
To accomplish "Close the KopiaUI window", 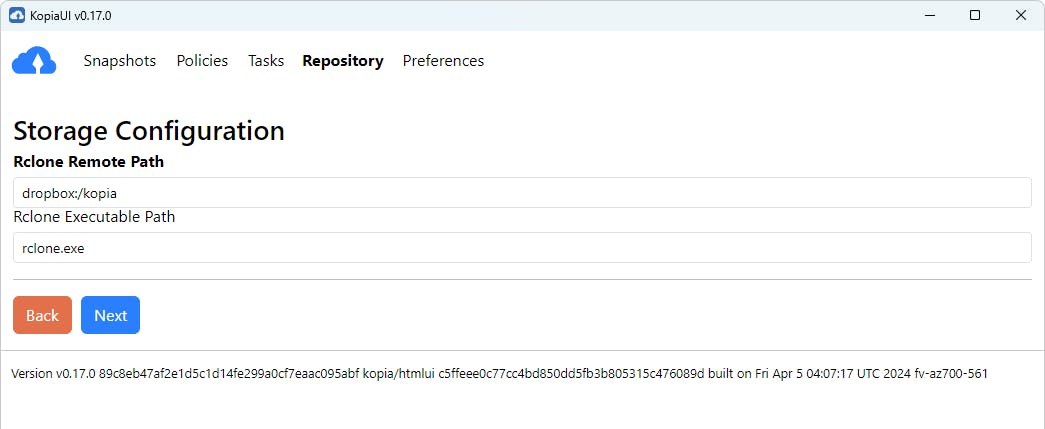I will 1020,15.
